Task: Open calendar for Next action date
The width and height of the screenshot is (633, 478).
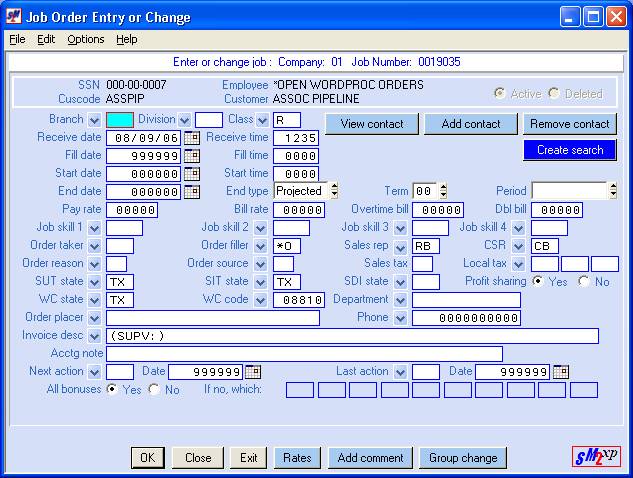Action: click(253, 372)
